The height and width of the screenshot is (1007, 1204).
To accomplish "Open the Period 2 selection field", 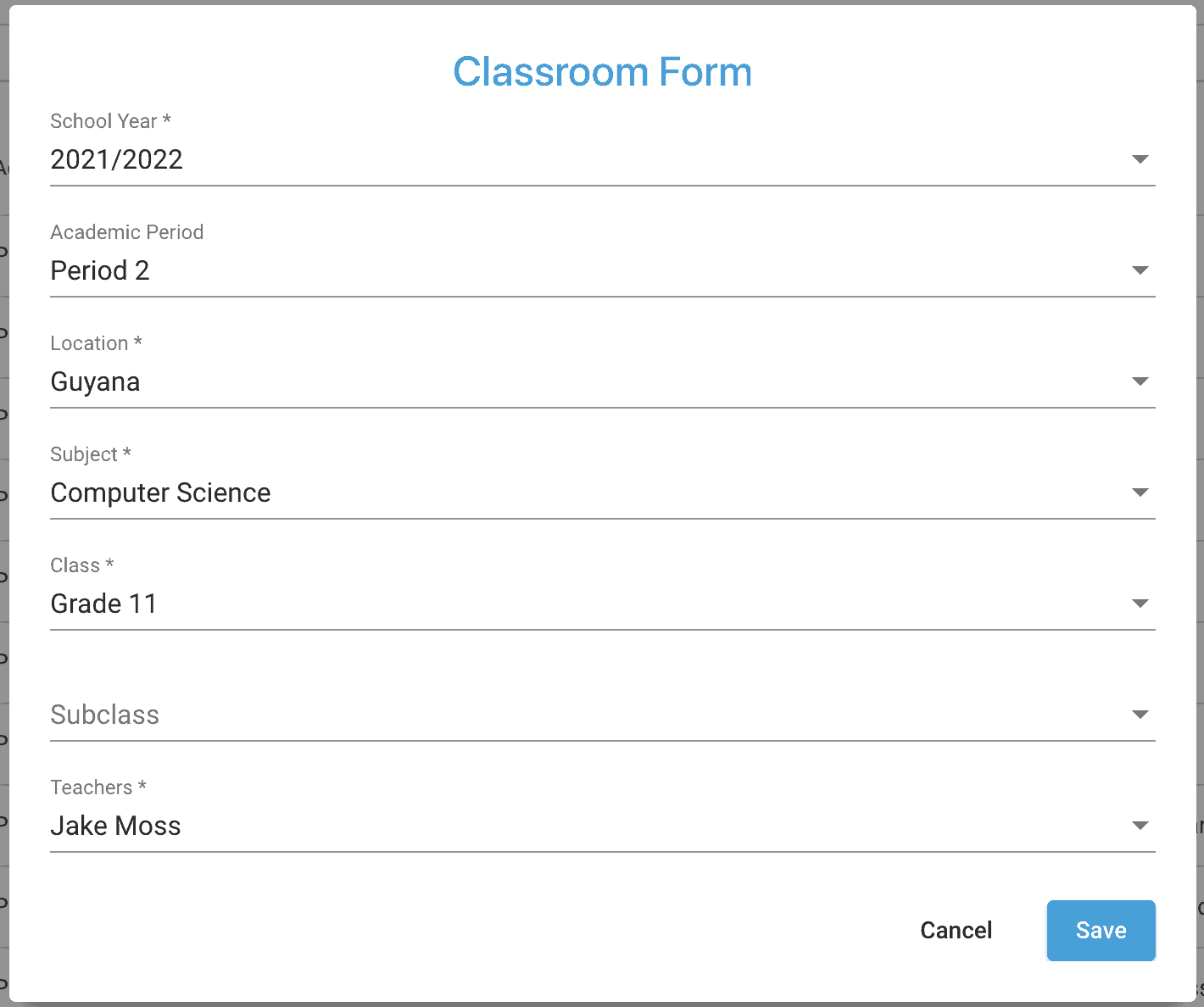I will point(603,270).
